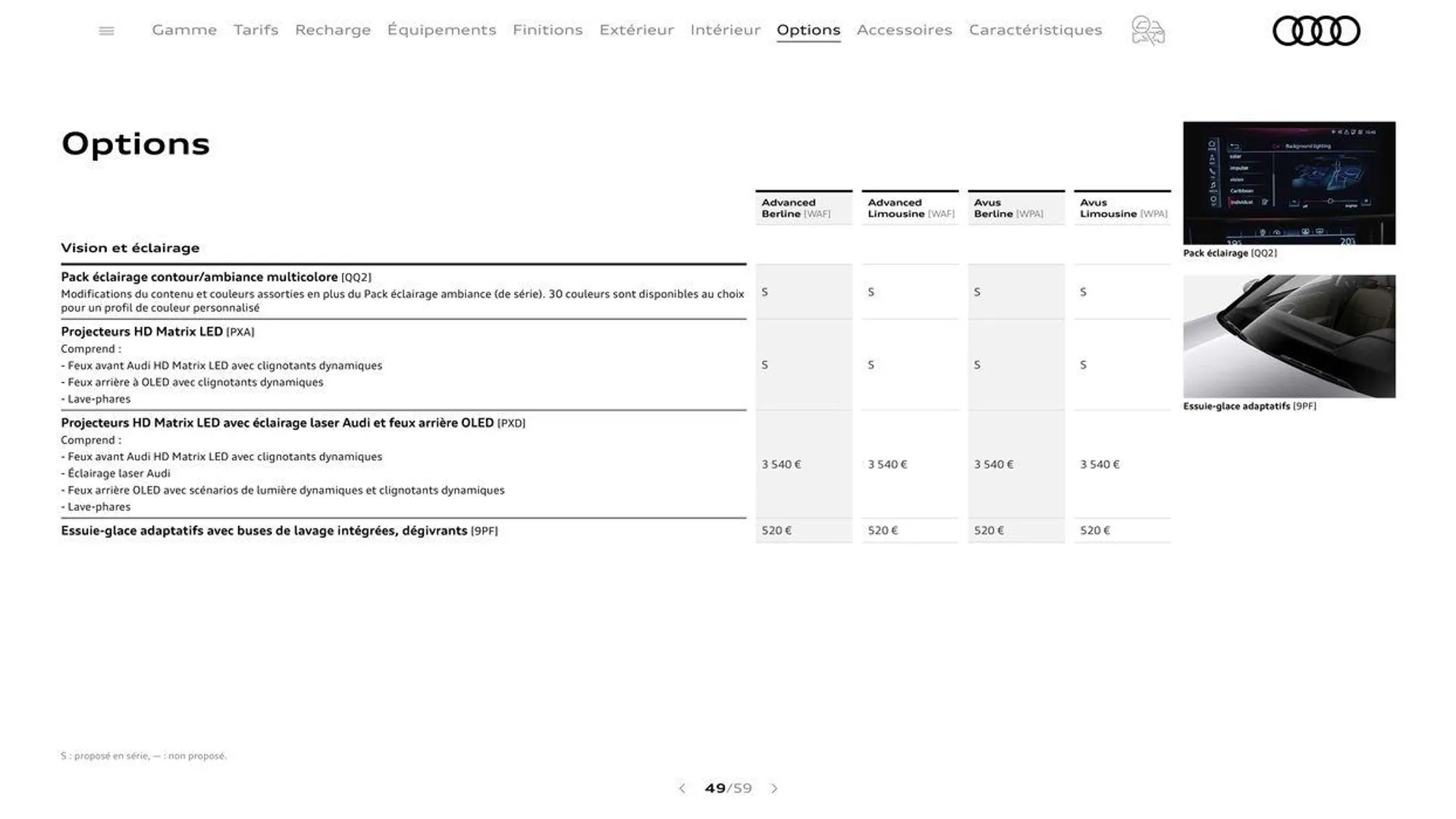1456x819 pixels.
Task: Click the Advanced Limousine WAF column header
Action: [x=910, y=208]
